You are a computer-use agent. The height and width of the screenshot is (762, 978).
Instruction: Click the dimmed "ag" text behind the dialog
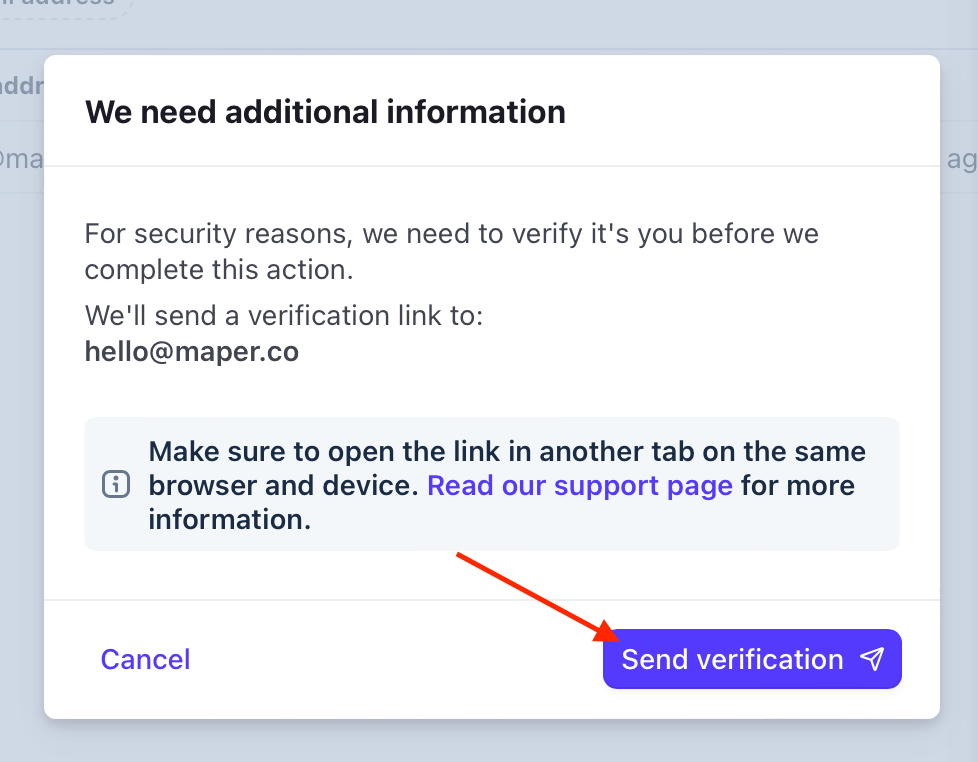click(961, 159)
